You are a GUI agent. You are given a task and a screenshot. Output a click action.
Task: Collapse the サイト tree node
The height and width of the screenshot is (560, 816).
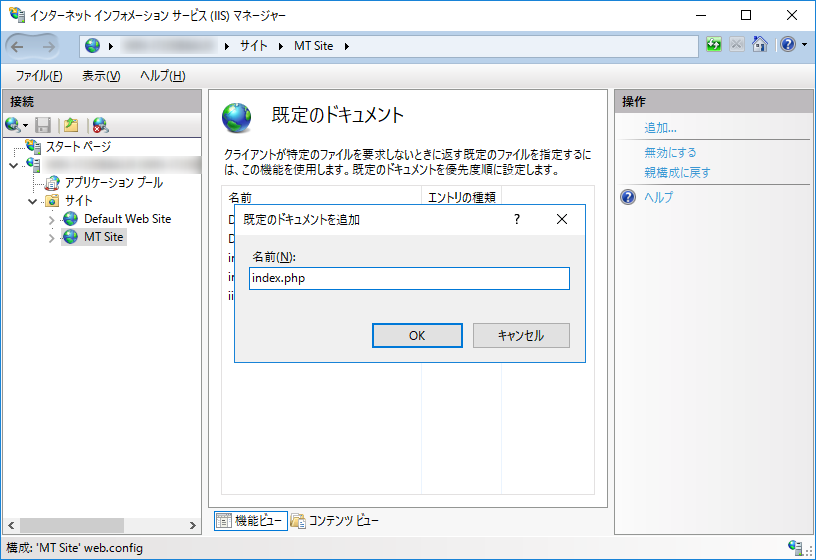click(33, 201)
